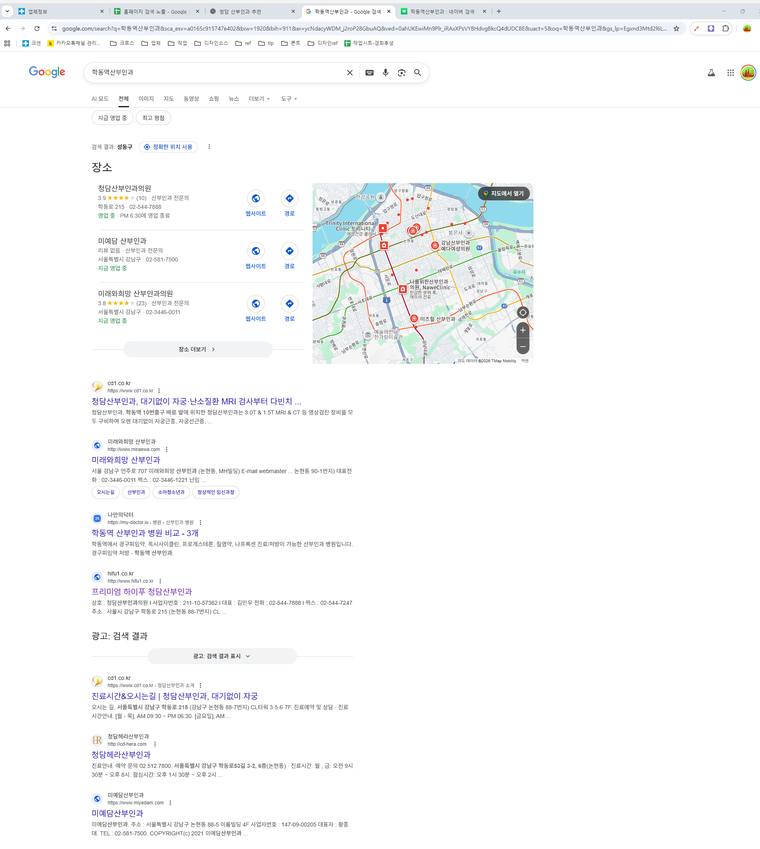Click 미즈힐 산부인과 pin on map

(414, 318)
